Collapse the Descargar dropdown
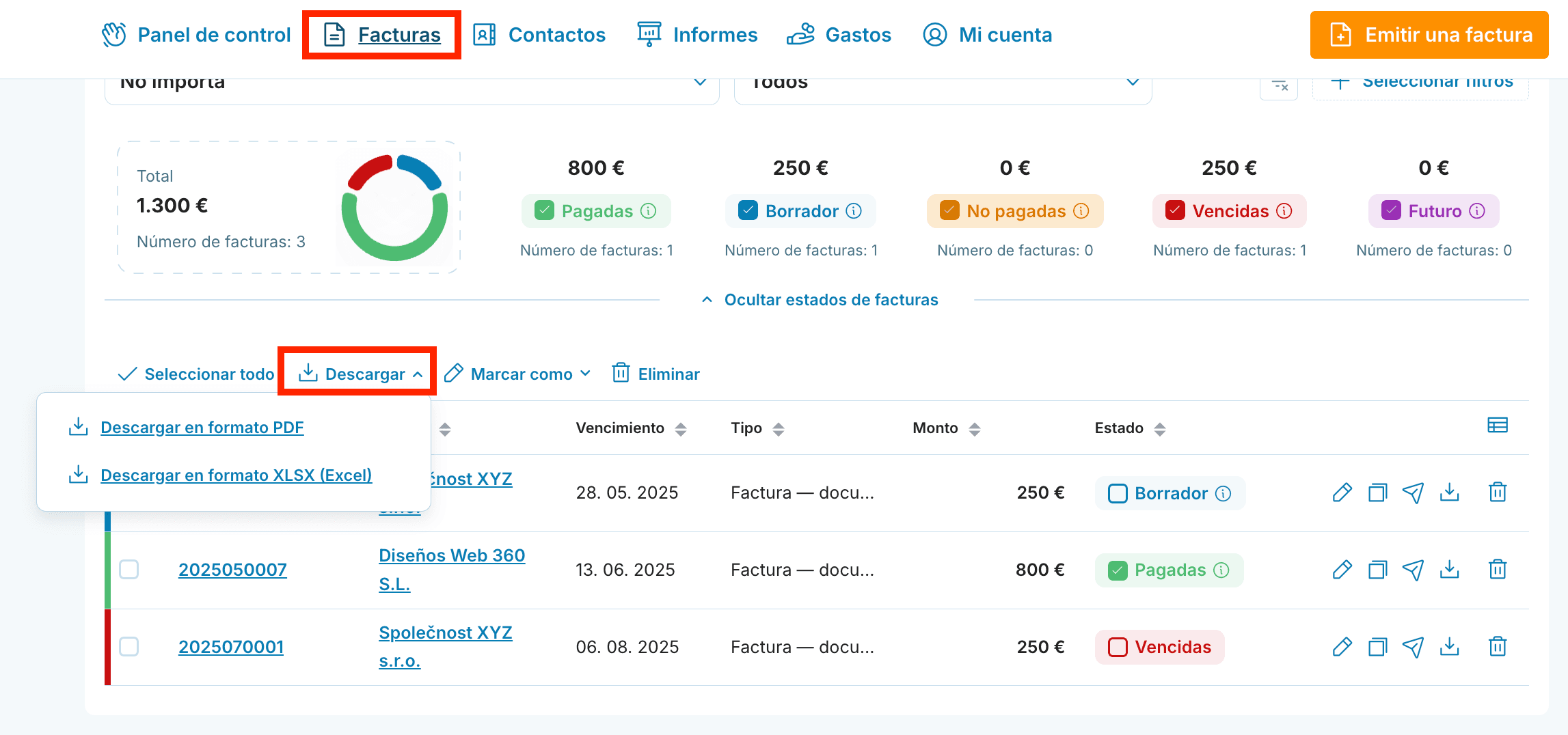The width and height of the screenshot is (1568, 735). tap(361, 374)
